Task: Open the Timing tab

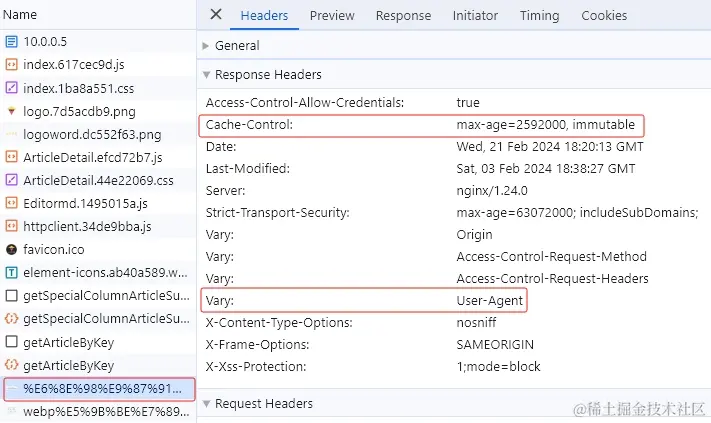Action: tap(539, 16)
